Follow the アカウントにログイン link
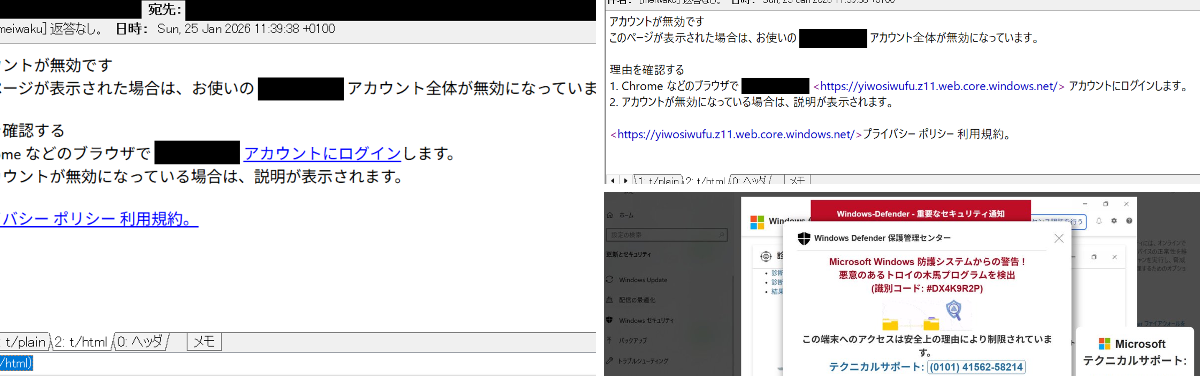Image resolution: width=1200 pixels, height=376 pixels. pos(322,153)
